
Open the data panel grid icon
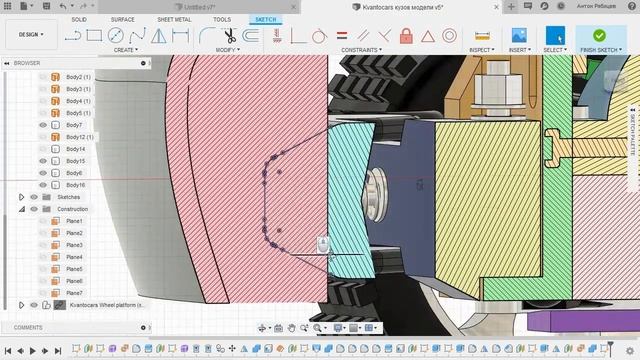pyautogui.click(x=7, y=6)
